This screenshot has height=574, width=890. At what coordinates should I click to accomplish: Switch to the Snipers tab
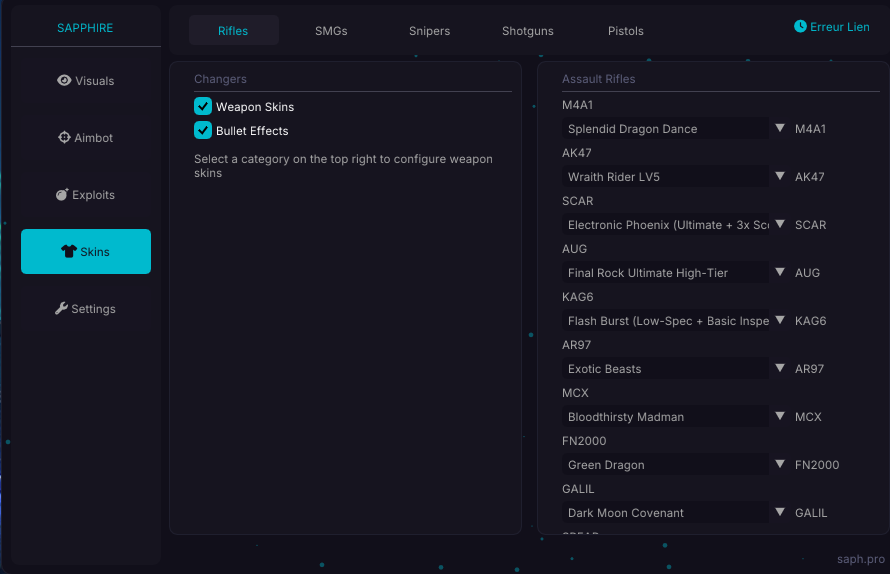[430, 31]
